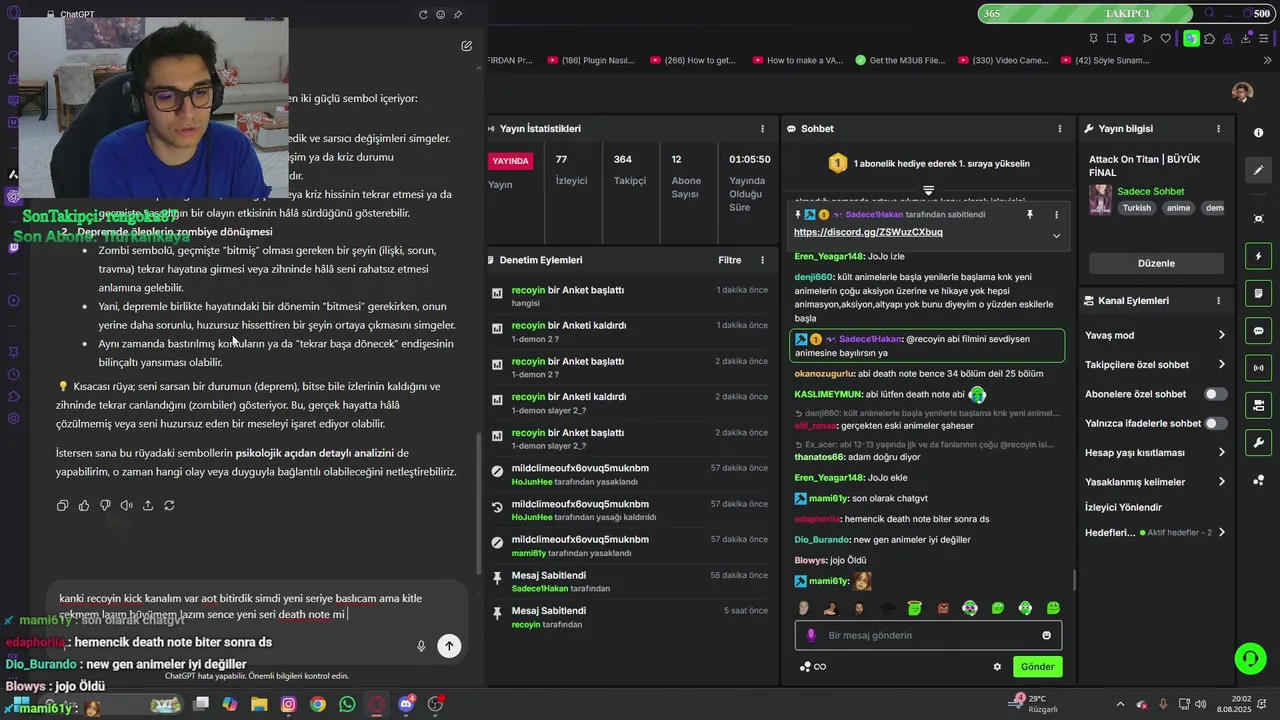
Task: Read aloud the ChatGPT response
Action: tap(126, 506)
